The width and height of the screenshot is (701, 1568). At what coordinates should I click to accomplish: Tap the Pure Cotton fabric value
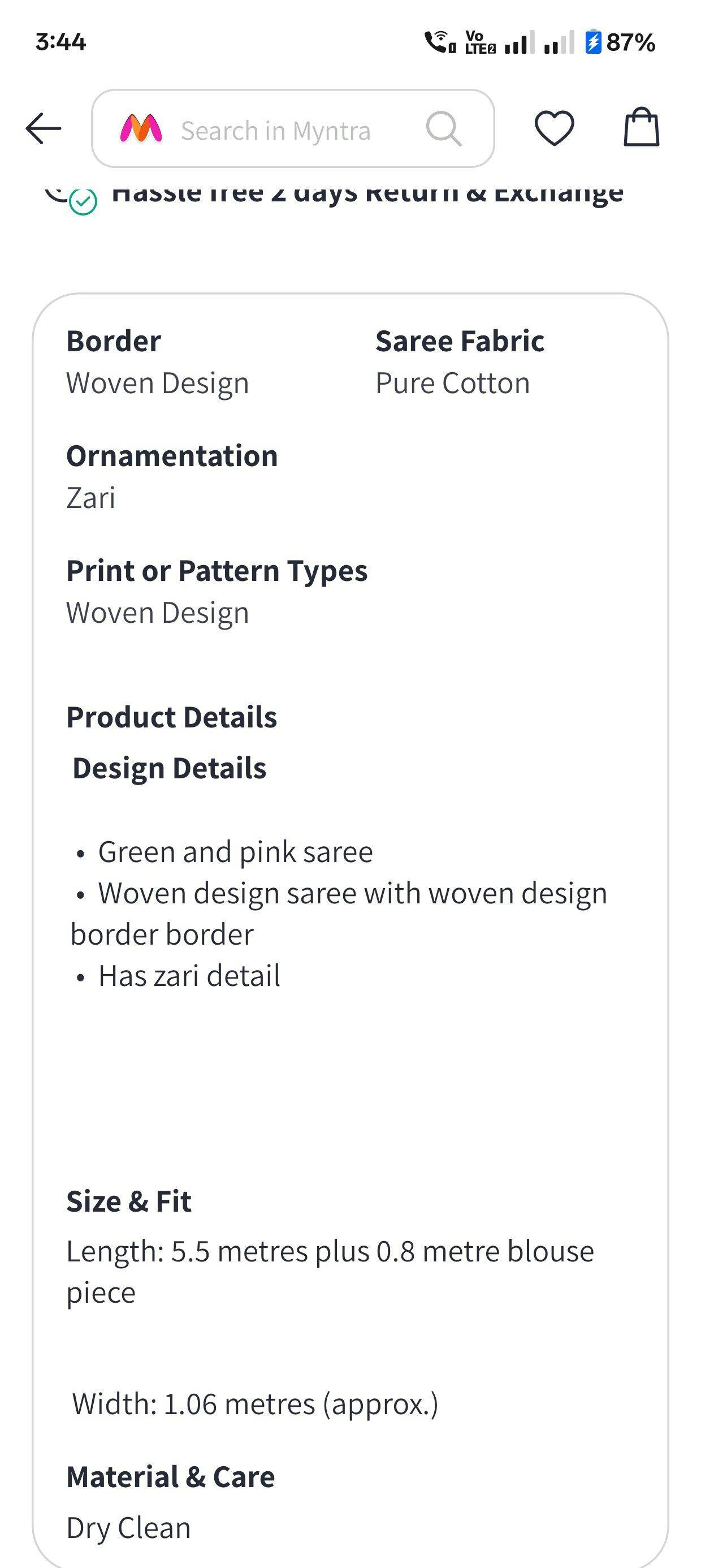tap(452, 384)
